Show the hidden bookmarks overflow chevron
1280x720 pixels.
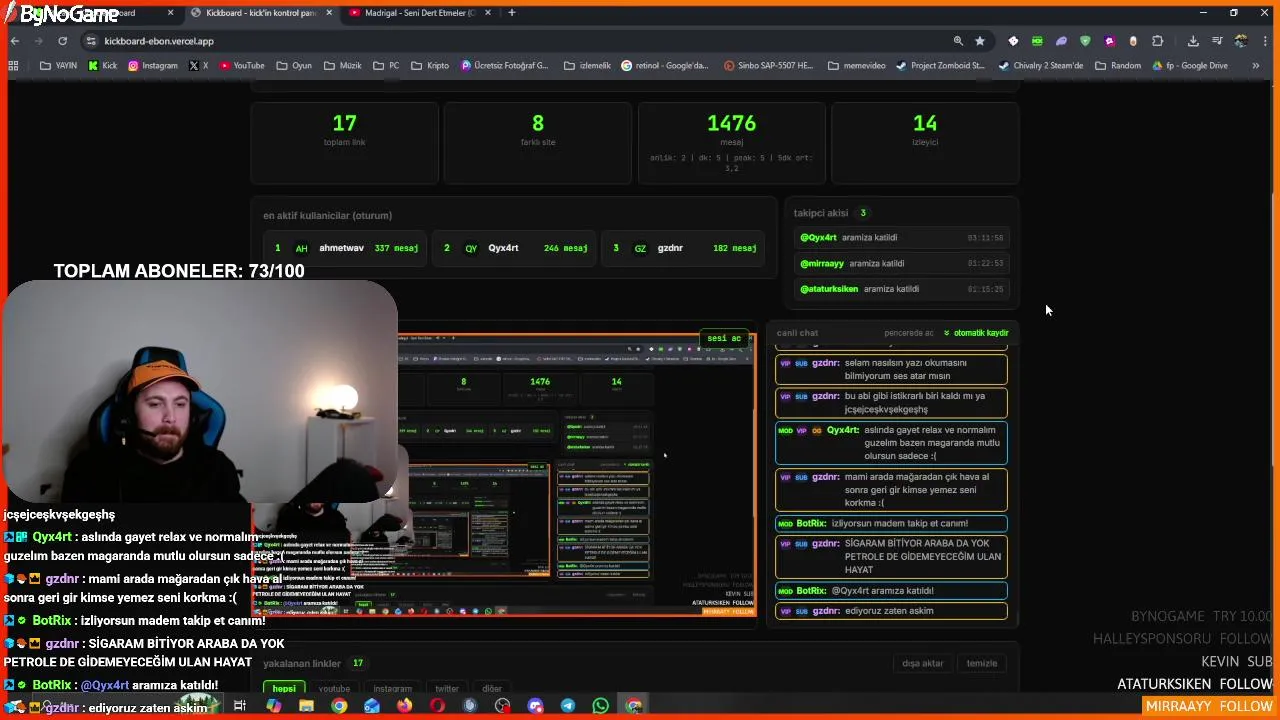pos(1256,66)
